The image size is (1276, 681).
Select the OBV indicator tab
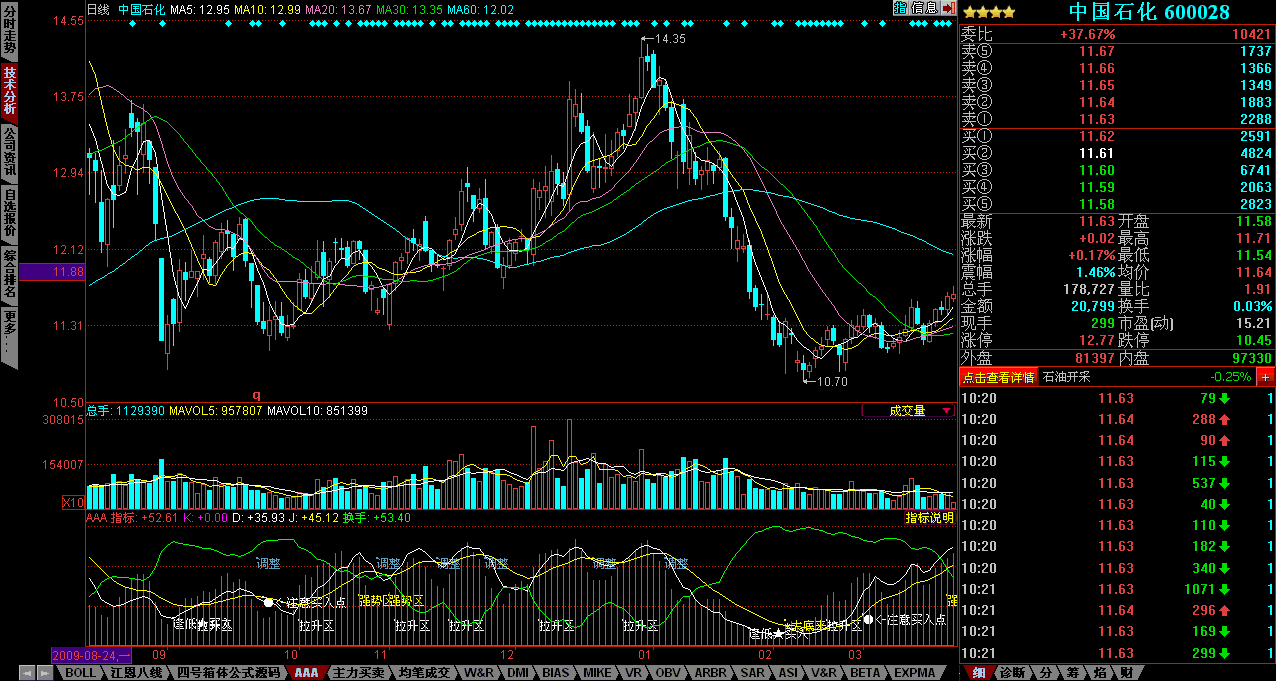668,673
